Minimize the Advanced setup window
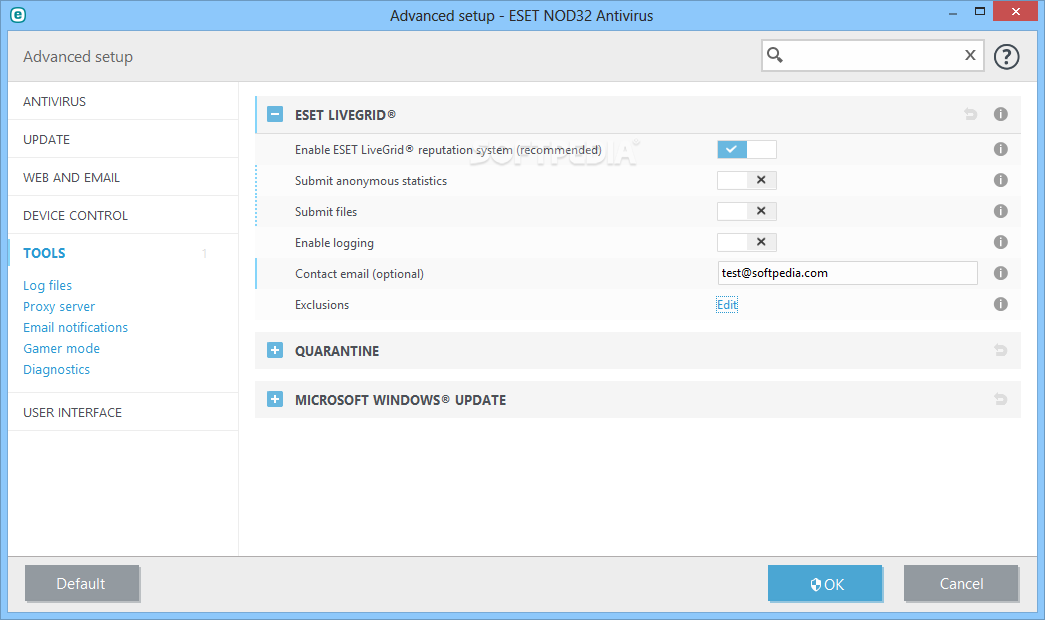Viewport: 1045px width, 620px height. pyautogui.click(x=953, y=12)
